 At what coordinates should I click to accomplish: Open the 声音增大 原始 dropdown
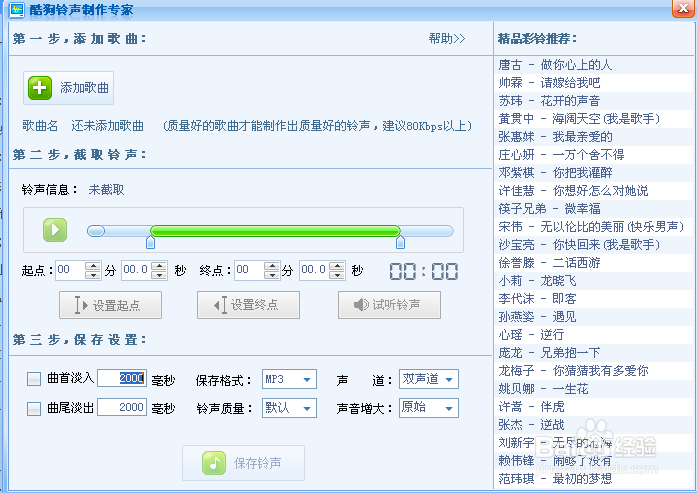[x=429, y=408]
